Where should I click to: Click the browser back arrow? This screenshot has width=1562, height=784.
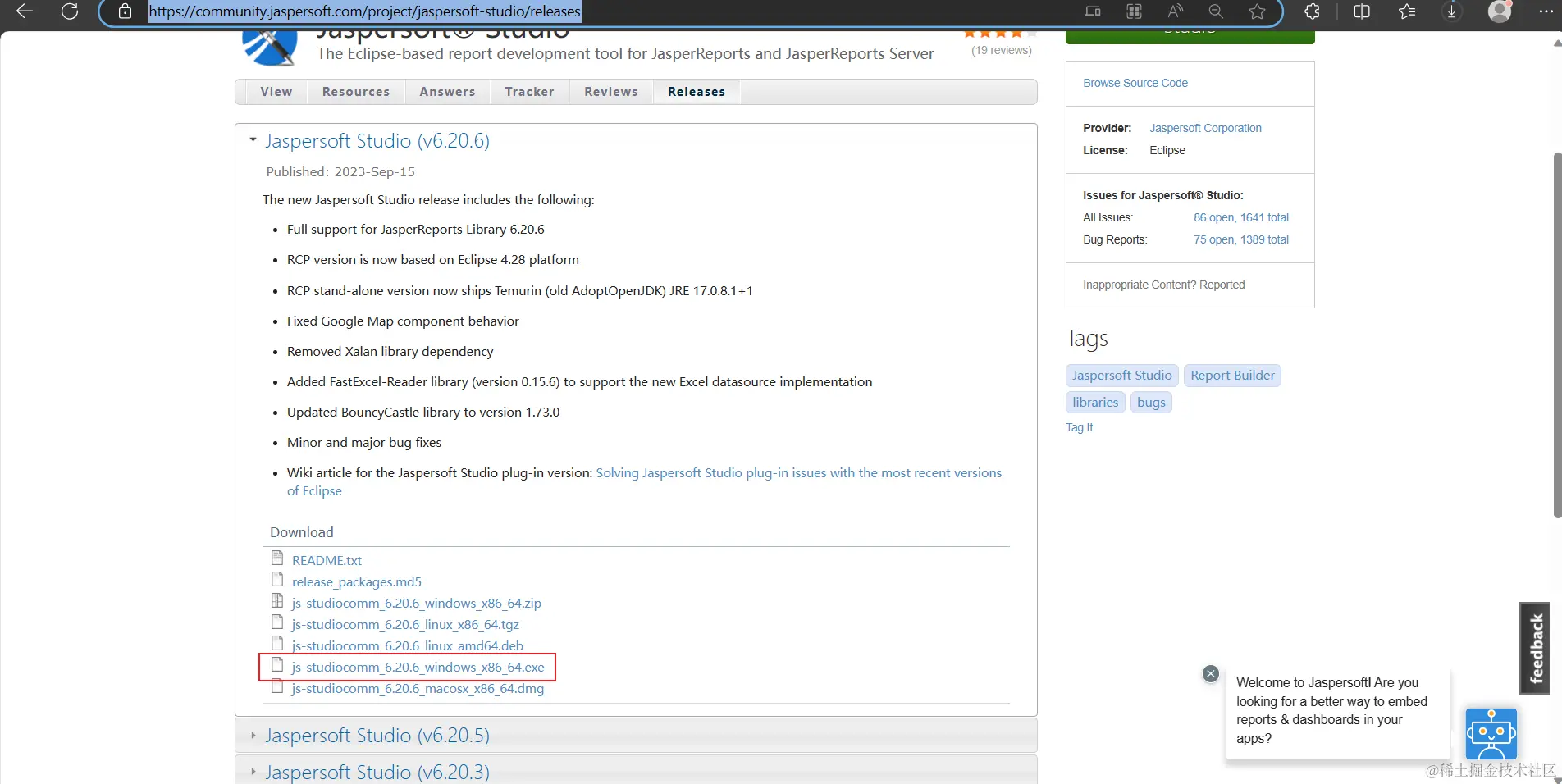tap(25, 11)
